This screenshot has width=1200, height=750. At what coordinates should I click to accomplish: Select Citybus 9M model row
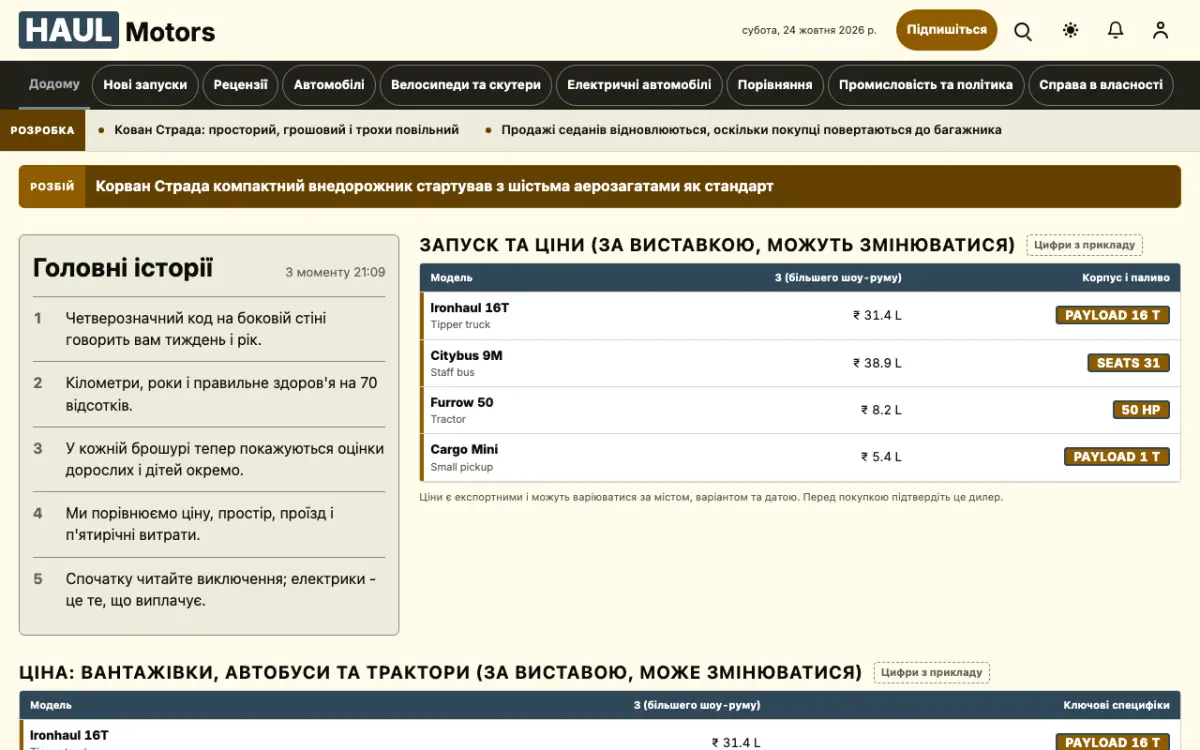[x=800, y=363]
